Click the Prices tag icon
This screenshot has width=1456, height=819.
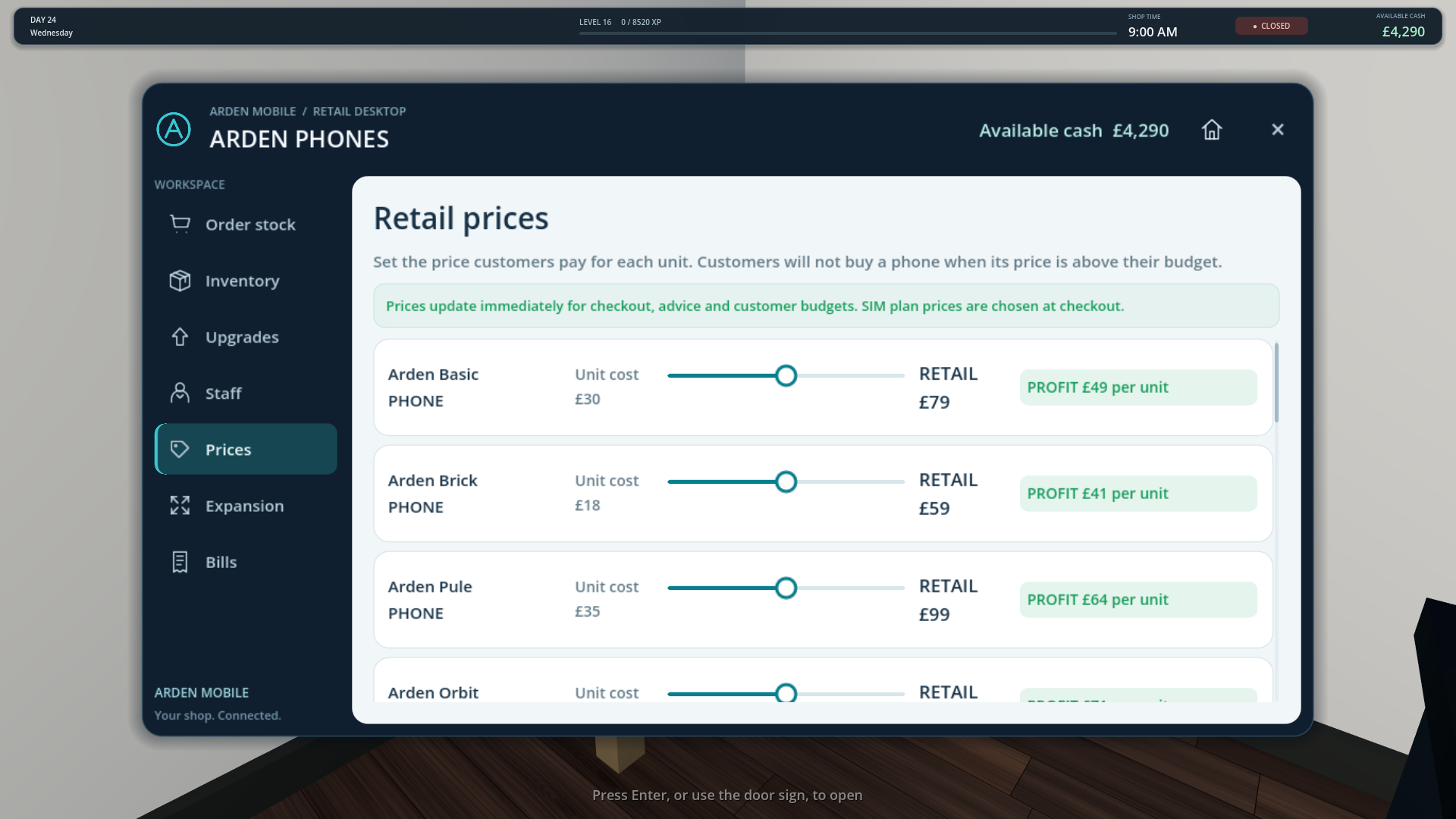(180, 449)
